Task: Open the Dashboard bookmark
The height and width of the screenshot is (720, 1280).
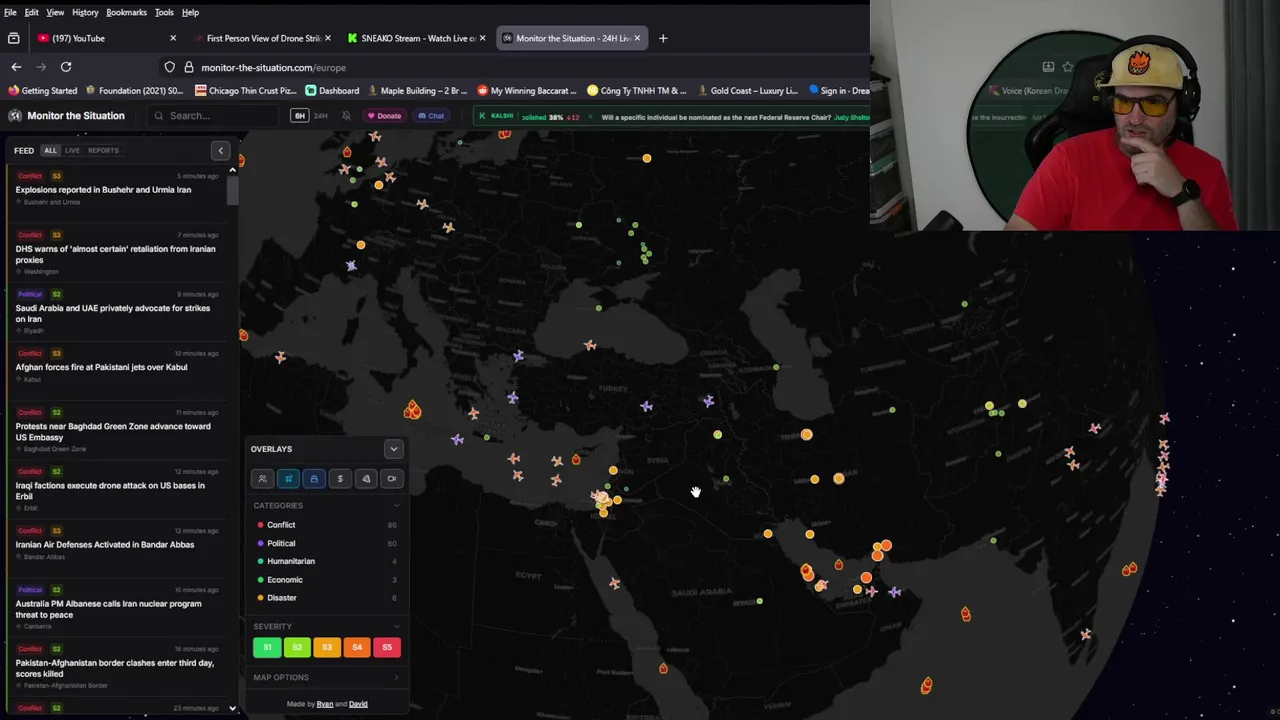Action: (x=332, y=90)
